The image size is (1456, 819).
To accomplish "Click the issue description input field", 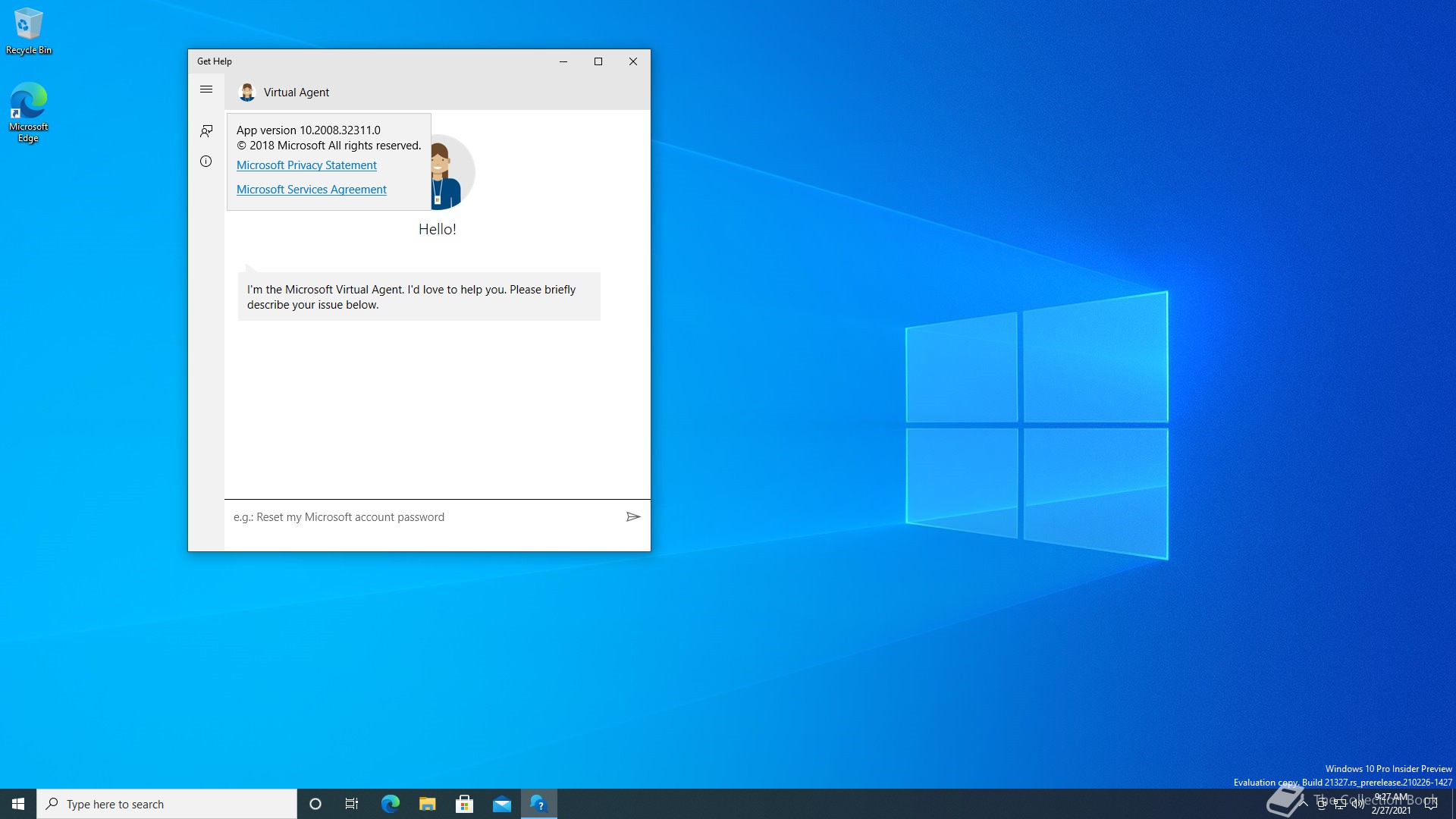I will 425,517.
